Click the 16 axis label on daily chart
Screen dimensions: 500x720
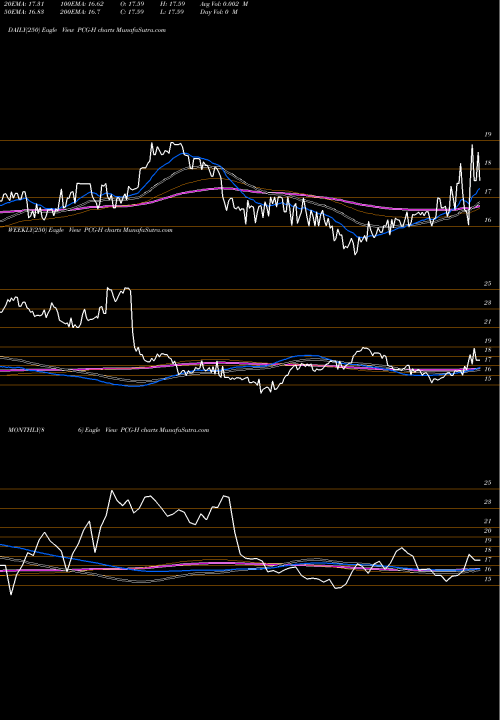[488, 220]
